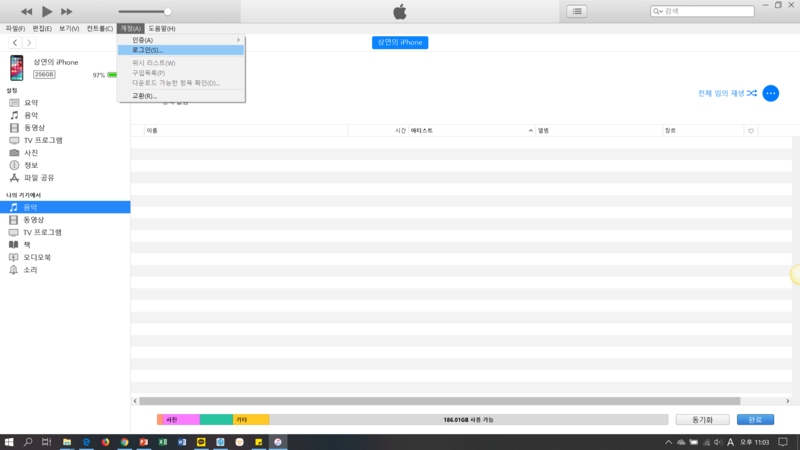Open the 컨트롤(C) menu

tap(99, 29)
